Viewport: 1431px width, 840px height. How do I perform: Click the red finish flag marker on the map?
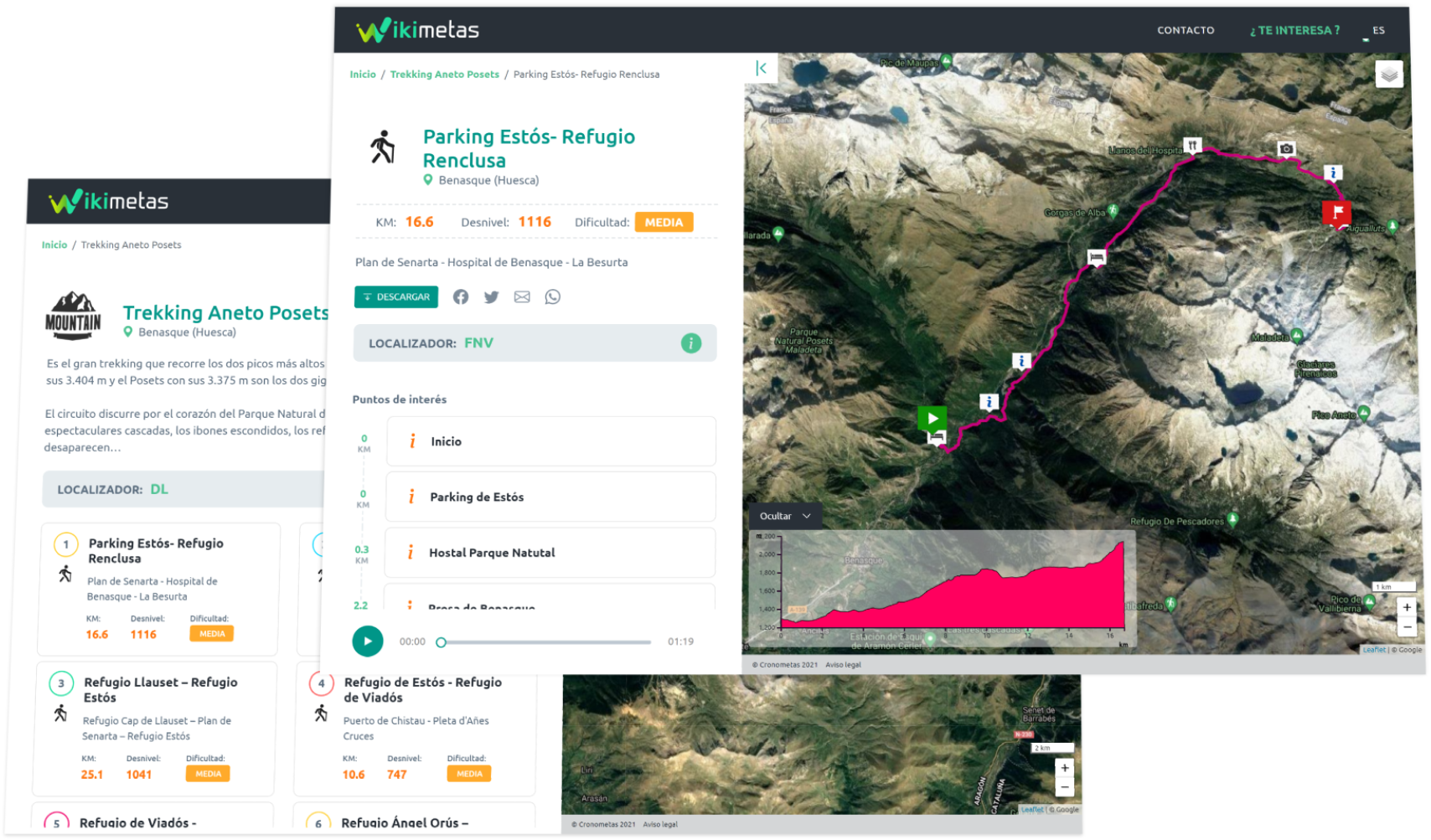[x=1337, y=213]
